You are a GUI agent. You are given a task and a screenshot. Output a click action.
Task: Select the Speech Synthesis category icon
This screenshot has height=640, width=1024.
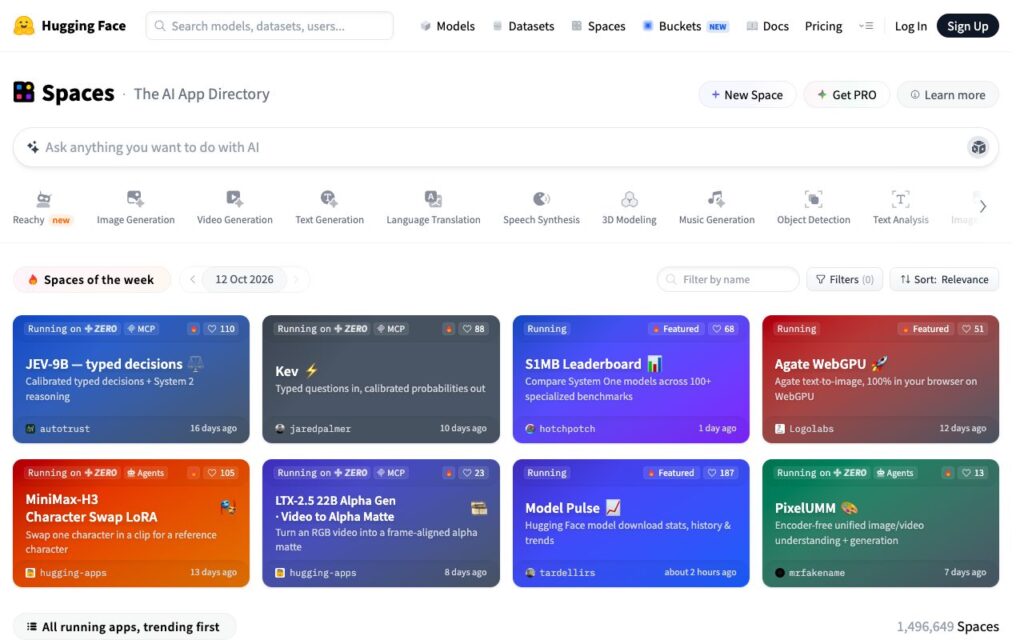click(541, 199)
